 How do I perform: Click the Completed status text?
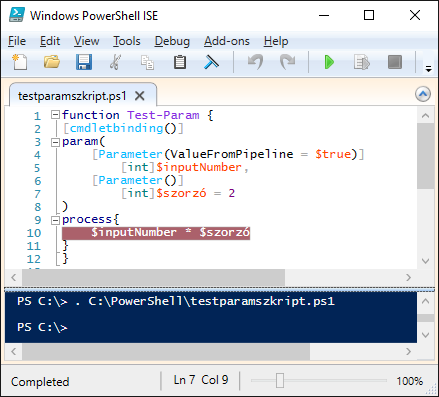(x=40, y=382)
